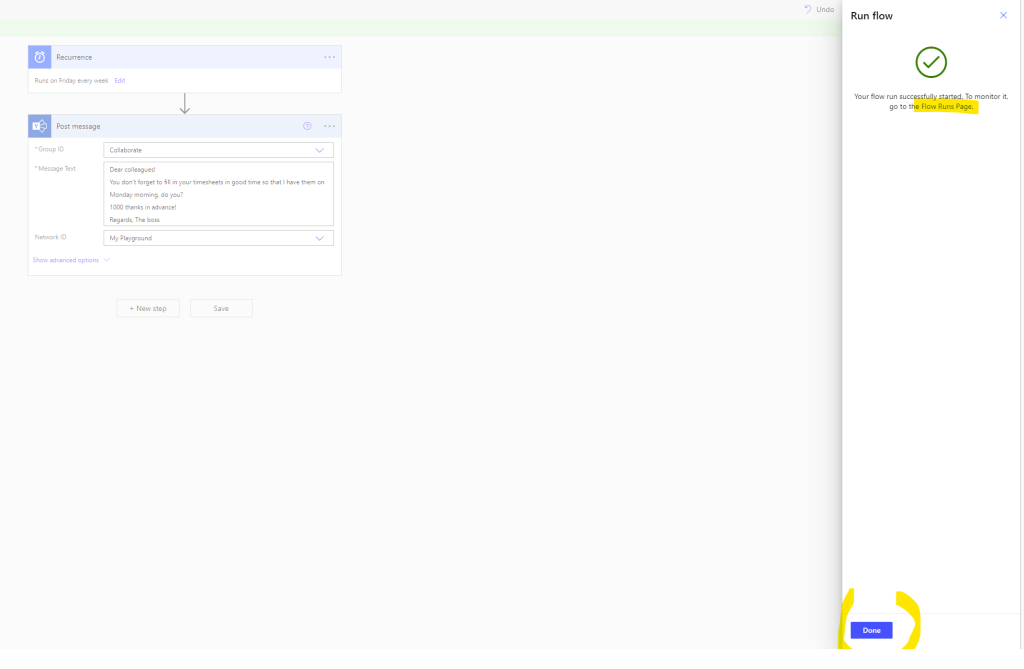Image resolution: width=1024 pixels, height=669 pixels.
Task: Click the arrow connector between the steps
Action: (185, 104)
